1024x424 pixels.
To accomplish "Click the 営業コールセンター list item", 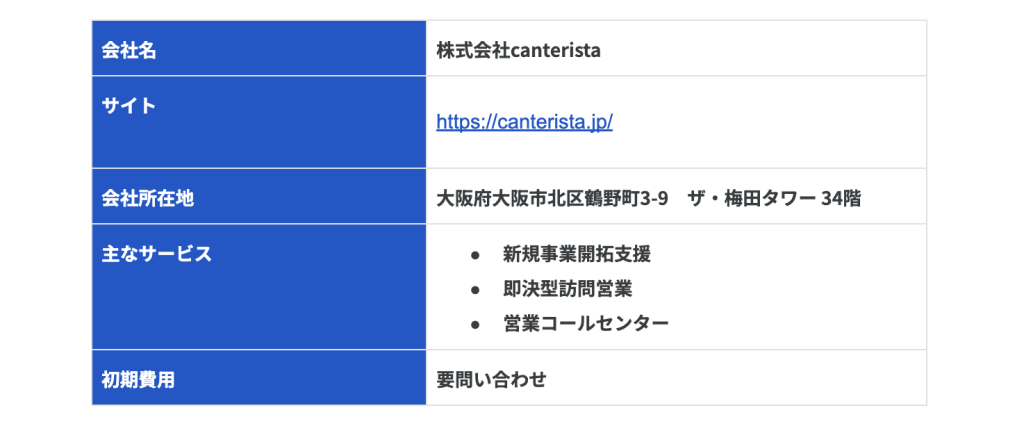I will [x=586, y=323].
